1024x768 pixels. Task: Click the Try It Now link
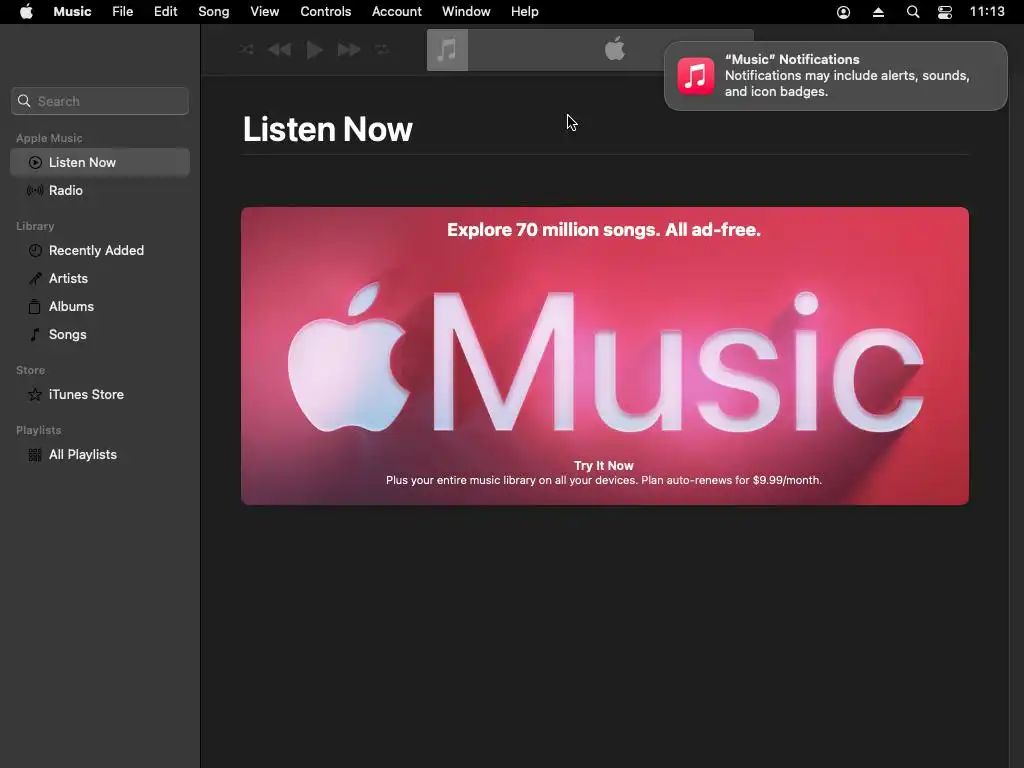click(x=604, y=466)
